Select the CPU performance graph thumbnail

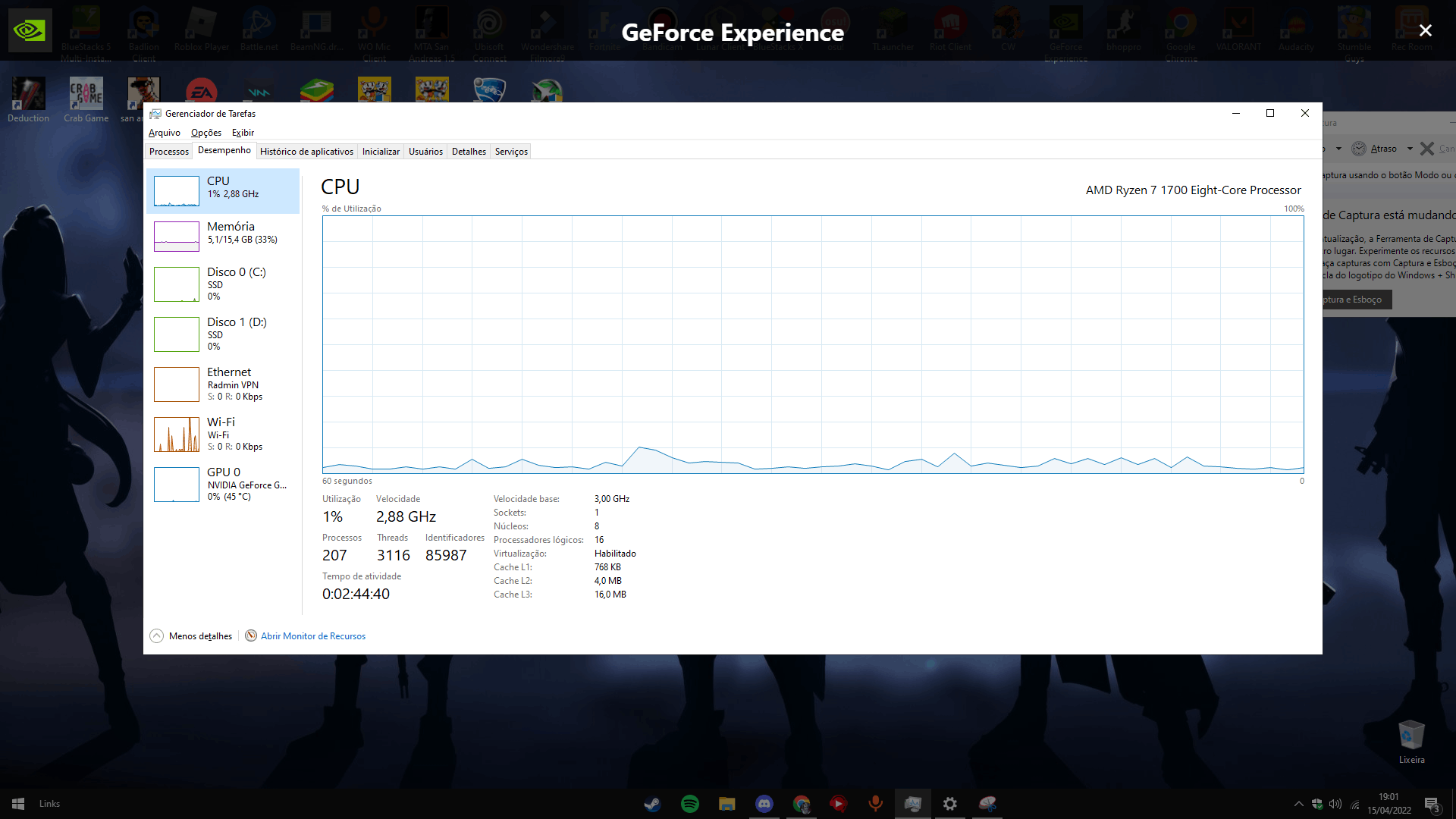177,191
